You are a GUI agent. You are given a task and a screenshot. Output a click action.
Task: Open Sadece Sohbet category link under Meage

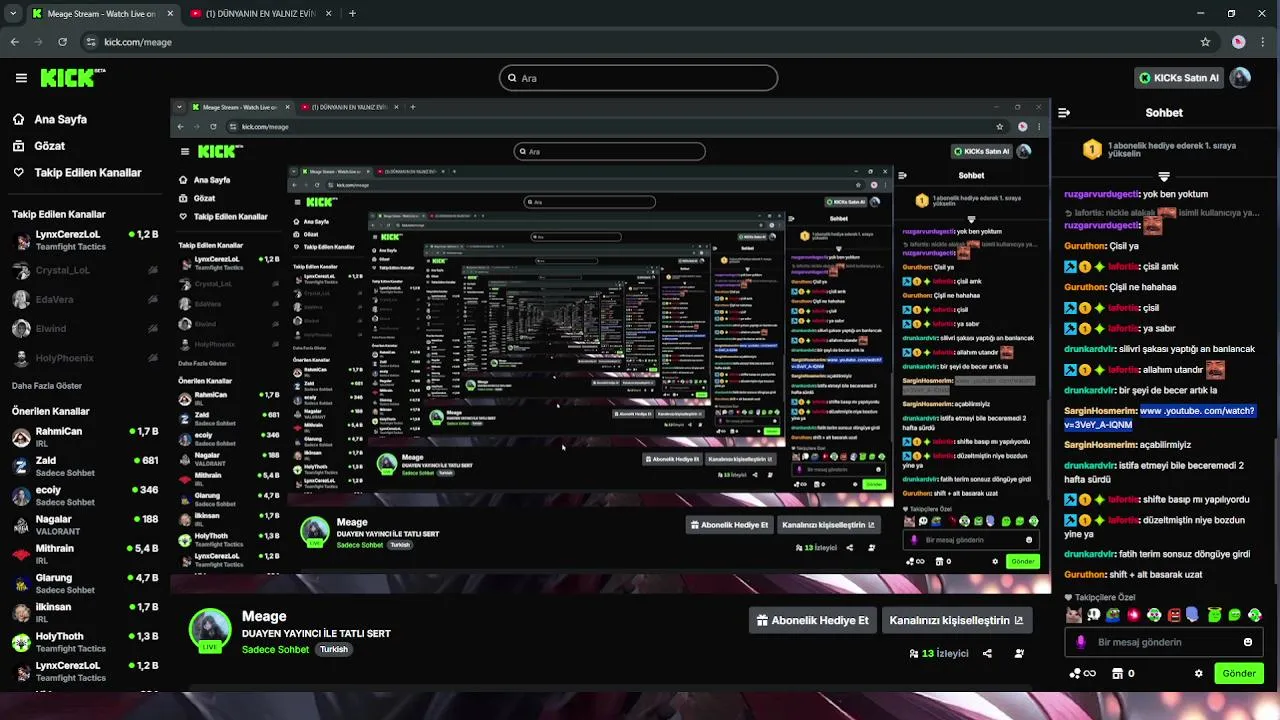tap(275, 649)
